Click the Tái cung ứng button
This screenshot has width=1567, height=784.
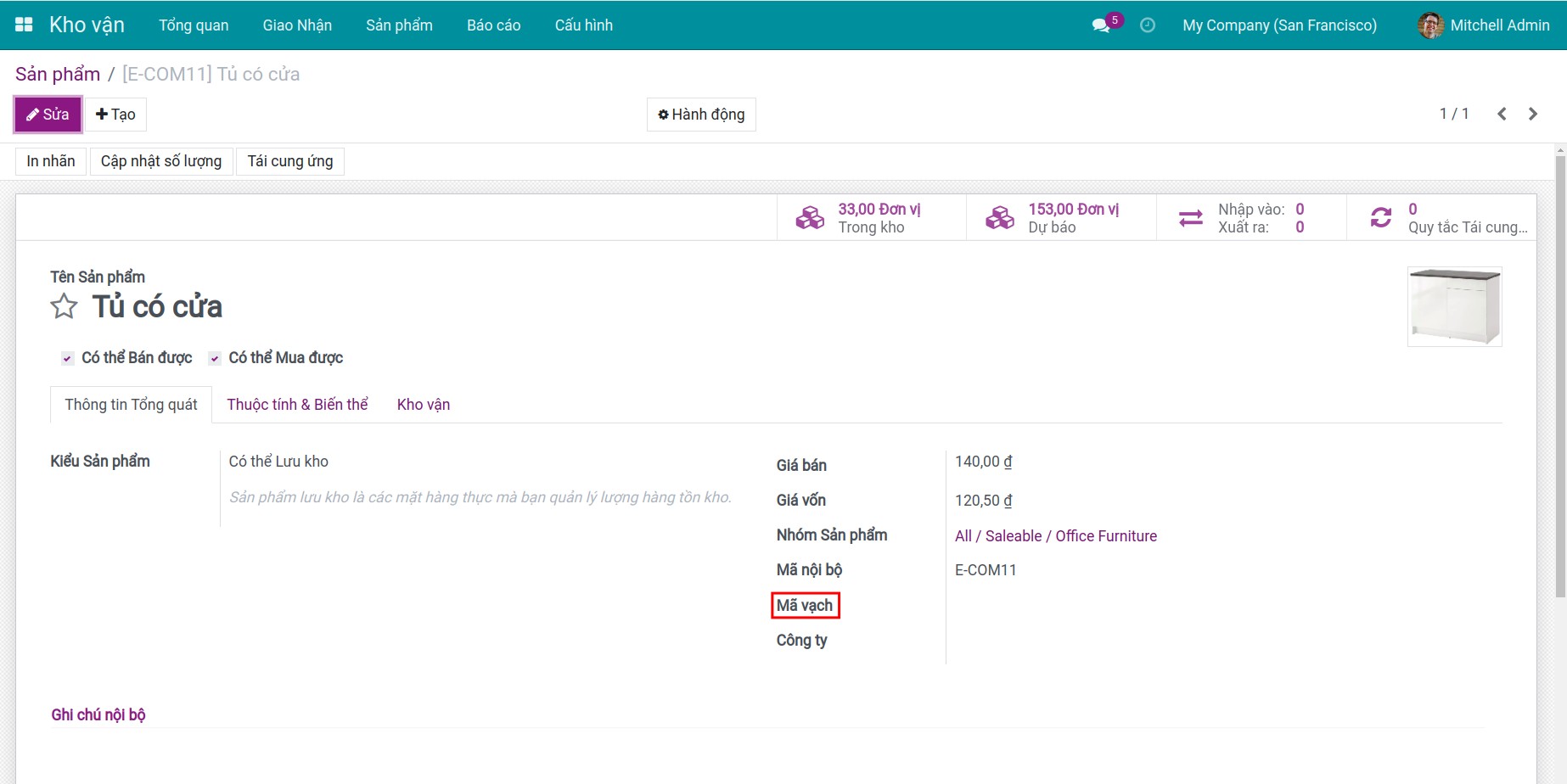pyautogui.click(x=290, y=161)
